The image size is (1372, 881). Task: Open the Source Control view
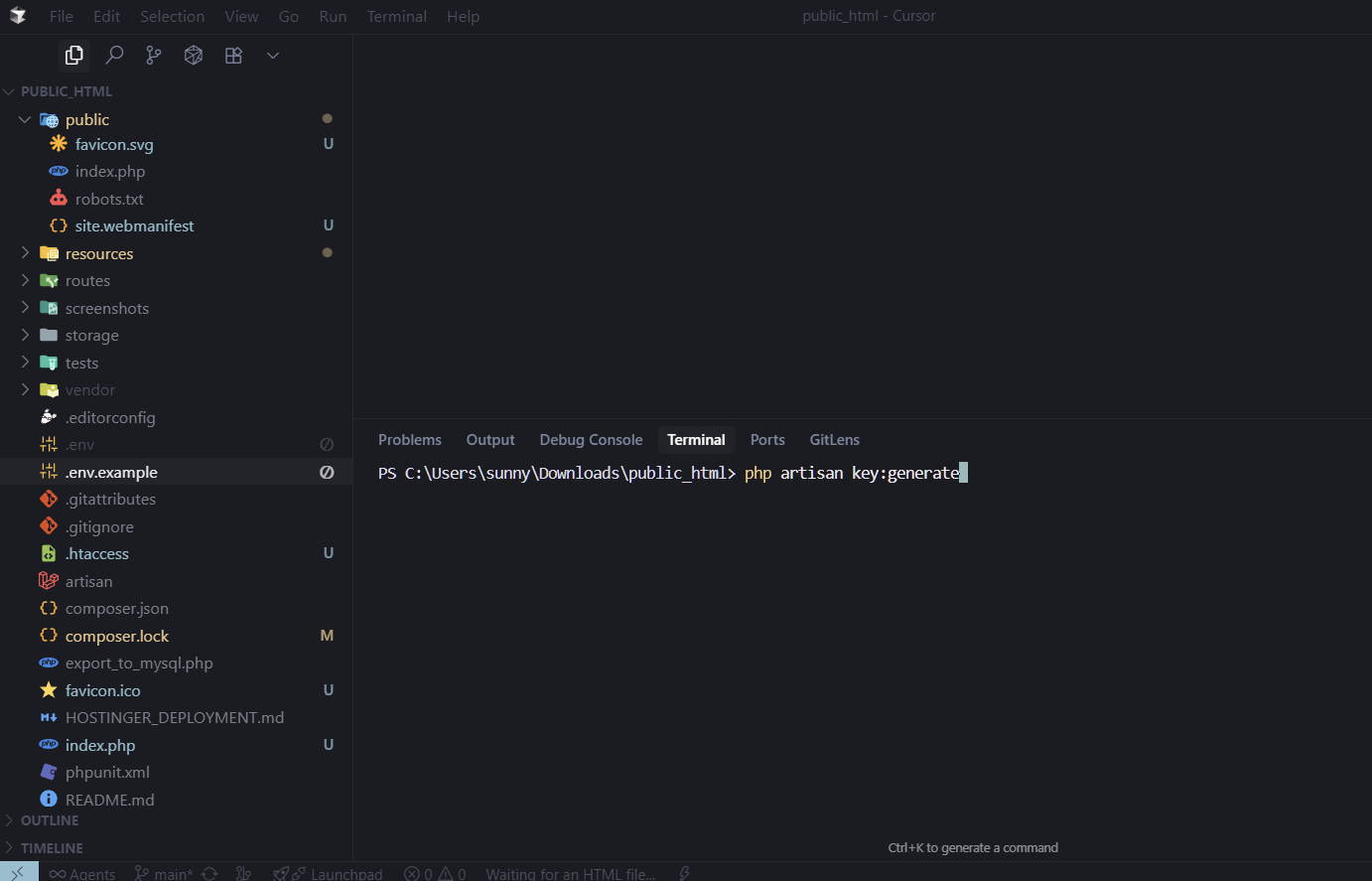tap(153, 56)
